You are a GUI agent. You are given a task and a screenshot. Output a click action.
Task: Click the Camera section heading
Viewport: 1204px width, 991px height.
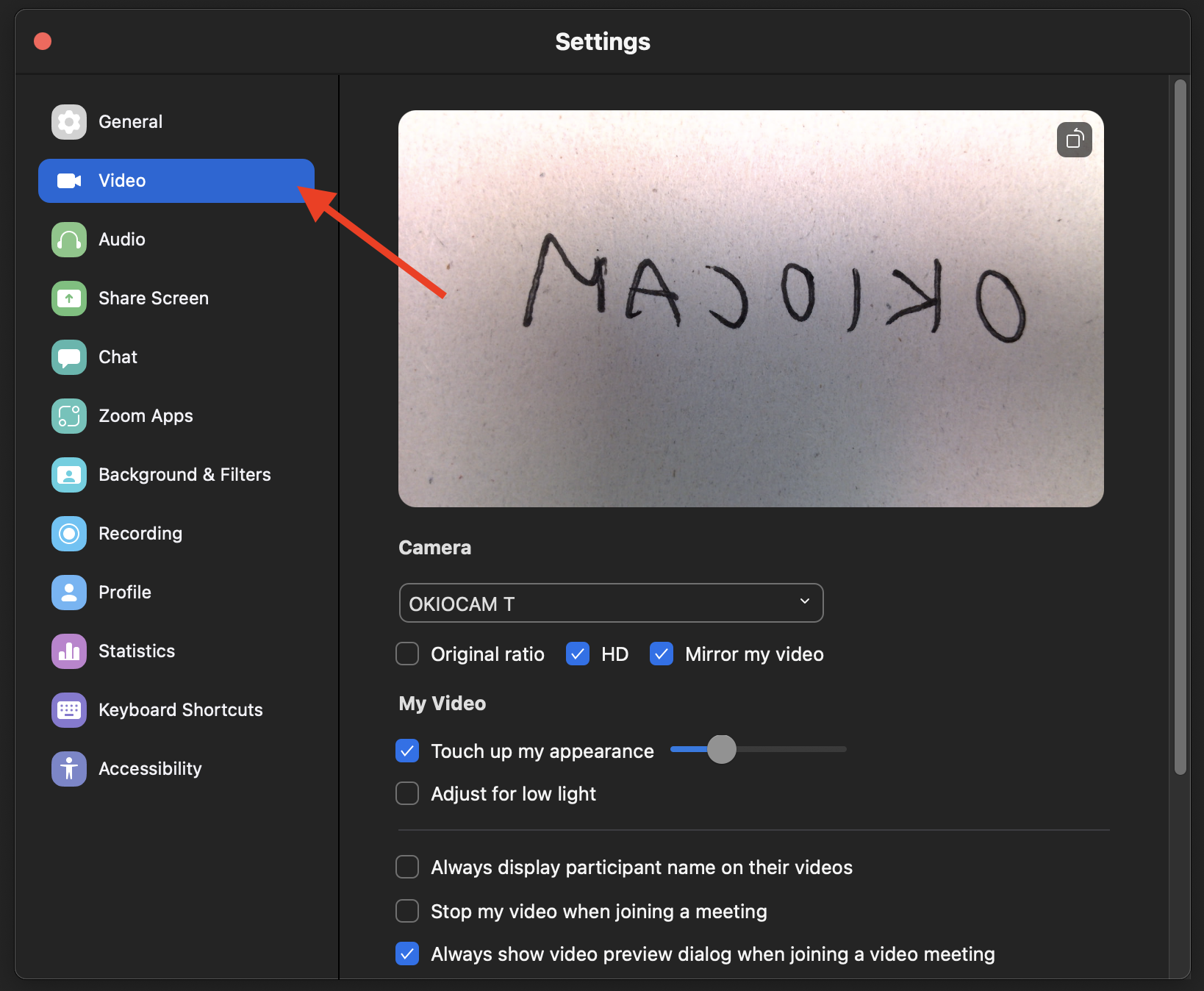435,548
